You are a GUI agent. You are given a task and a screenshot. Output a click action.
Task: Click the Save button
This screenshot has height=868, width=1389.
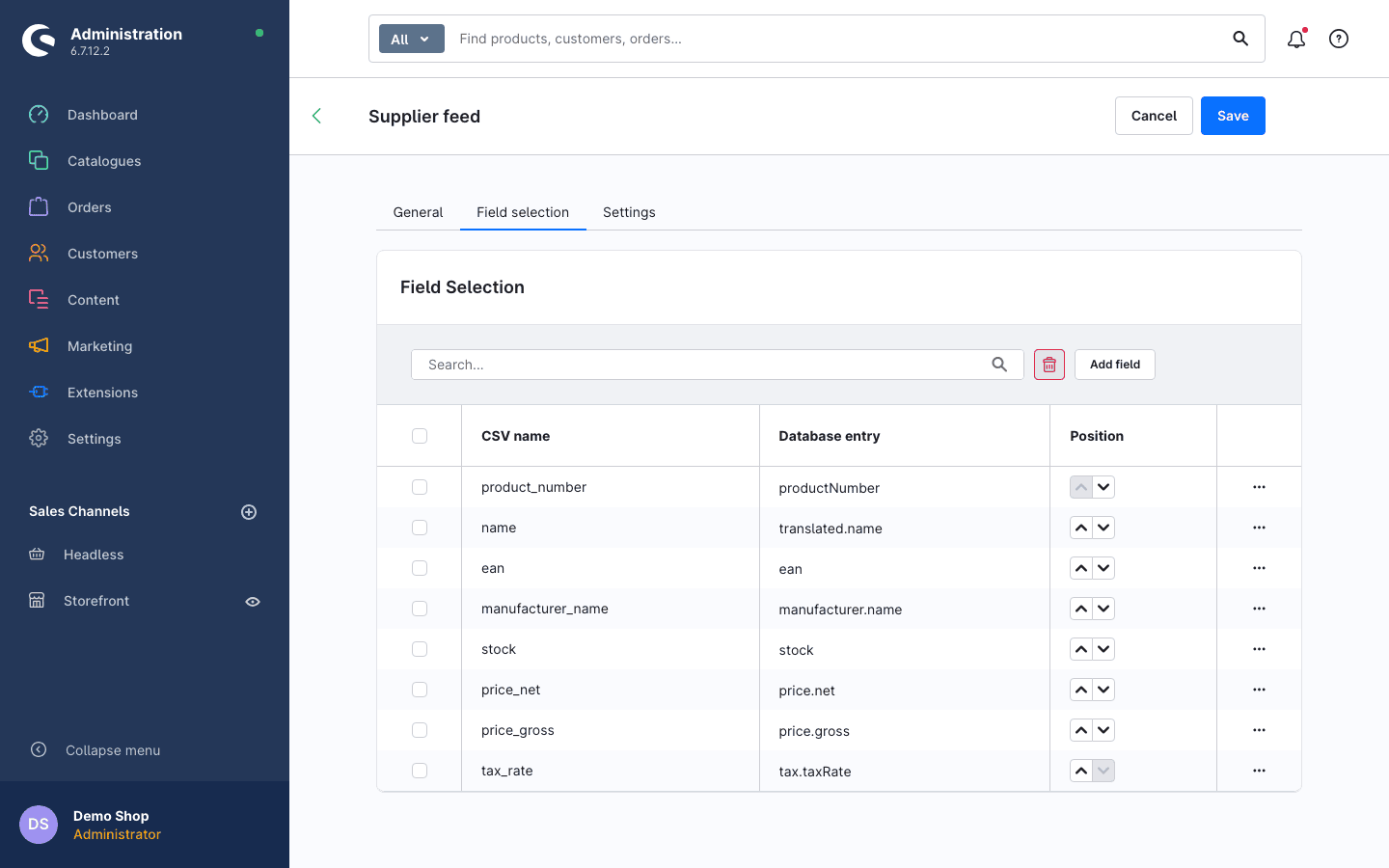1233,116
